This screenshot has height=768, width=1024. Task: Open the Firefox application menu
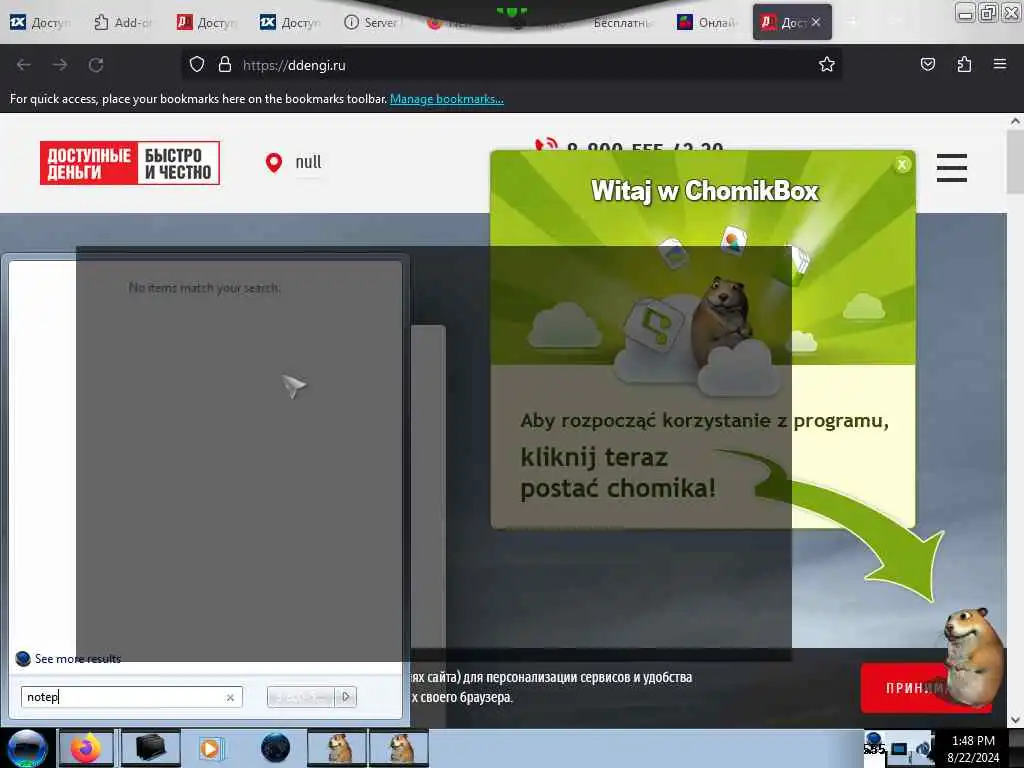point(999,64)
